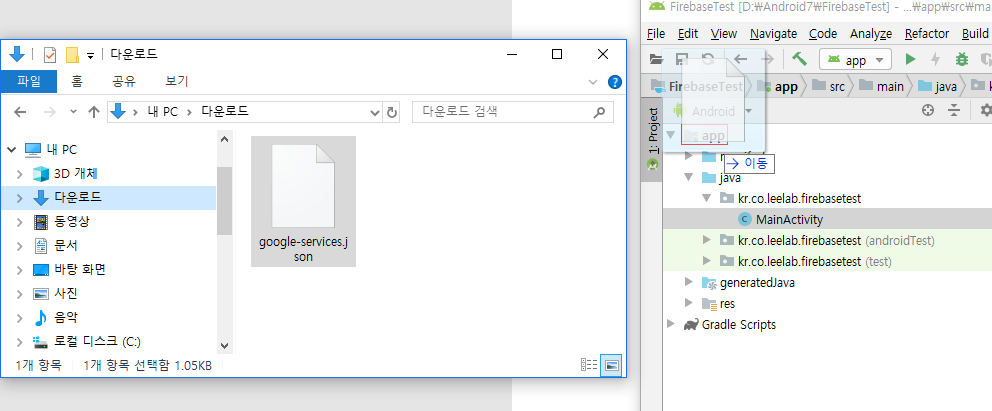Go up one folder level in Explorer

coord(91,112)
